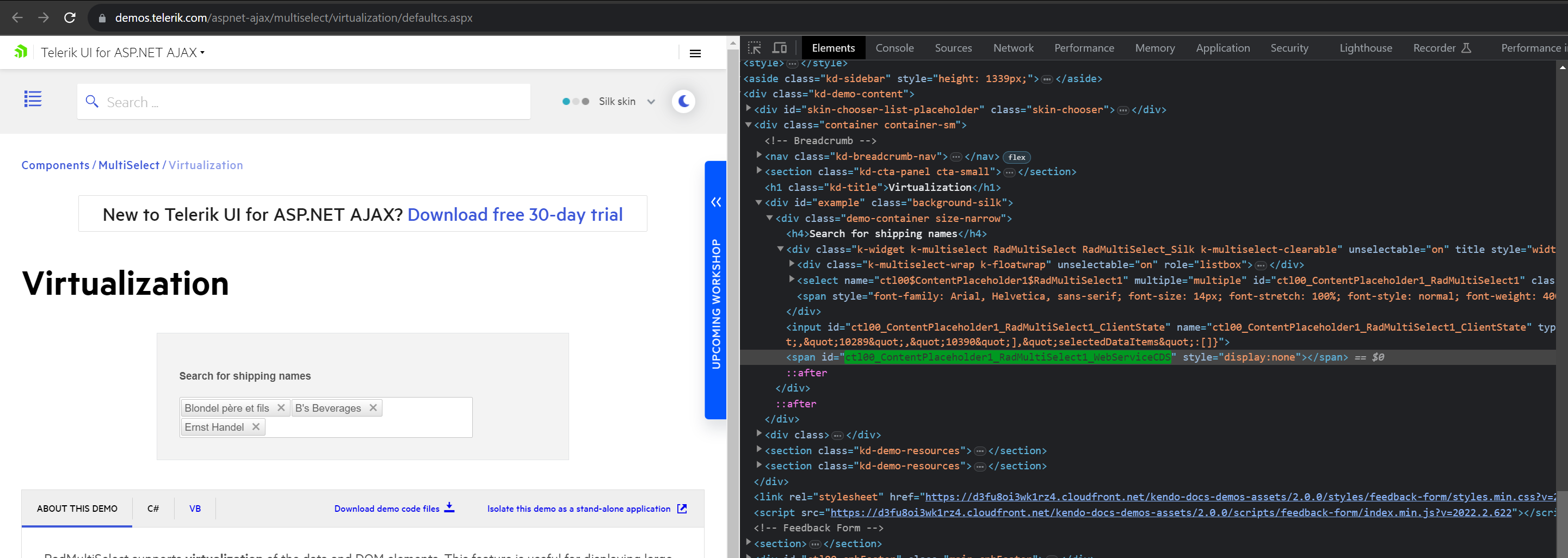Collapse the div id example node
Viewport: 1568px width, 558px height.
point(759,202)
